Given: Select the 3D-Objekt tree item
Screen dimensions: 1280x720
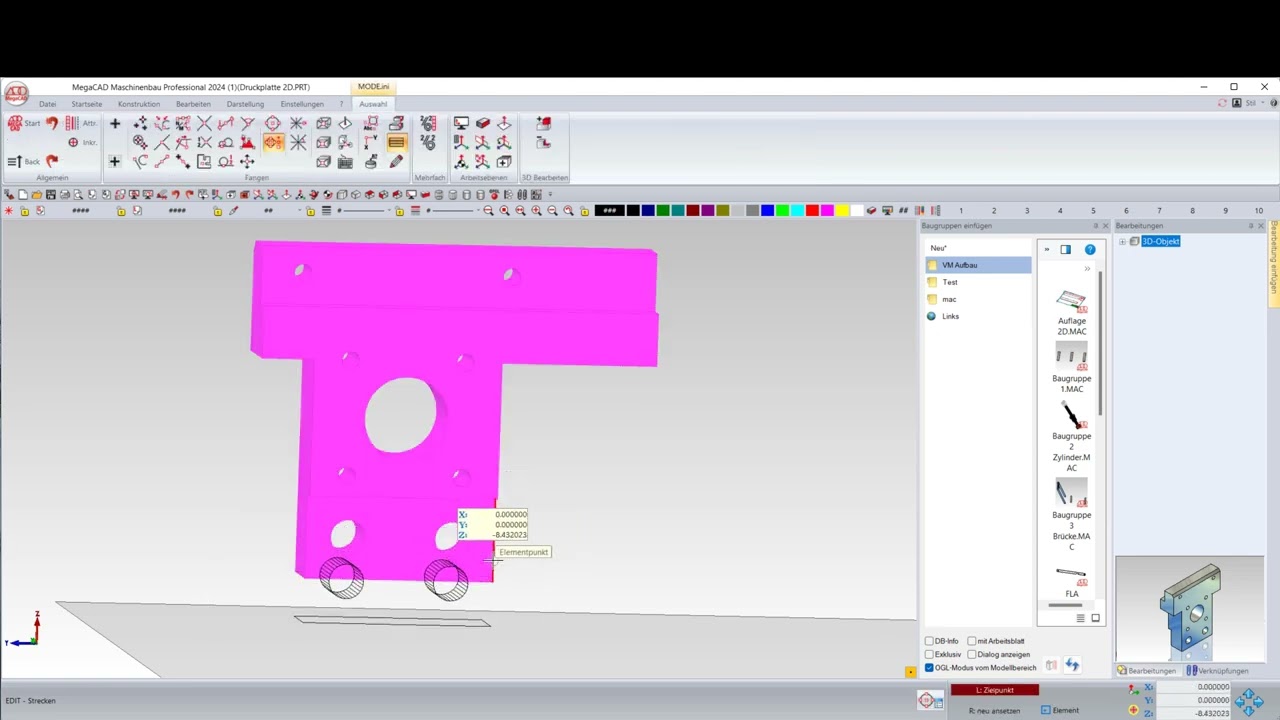Looking at the screenshot, I should coord(1161,242).
